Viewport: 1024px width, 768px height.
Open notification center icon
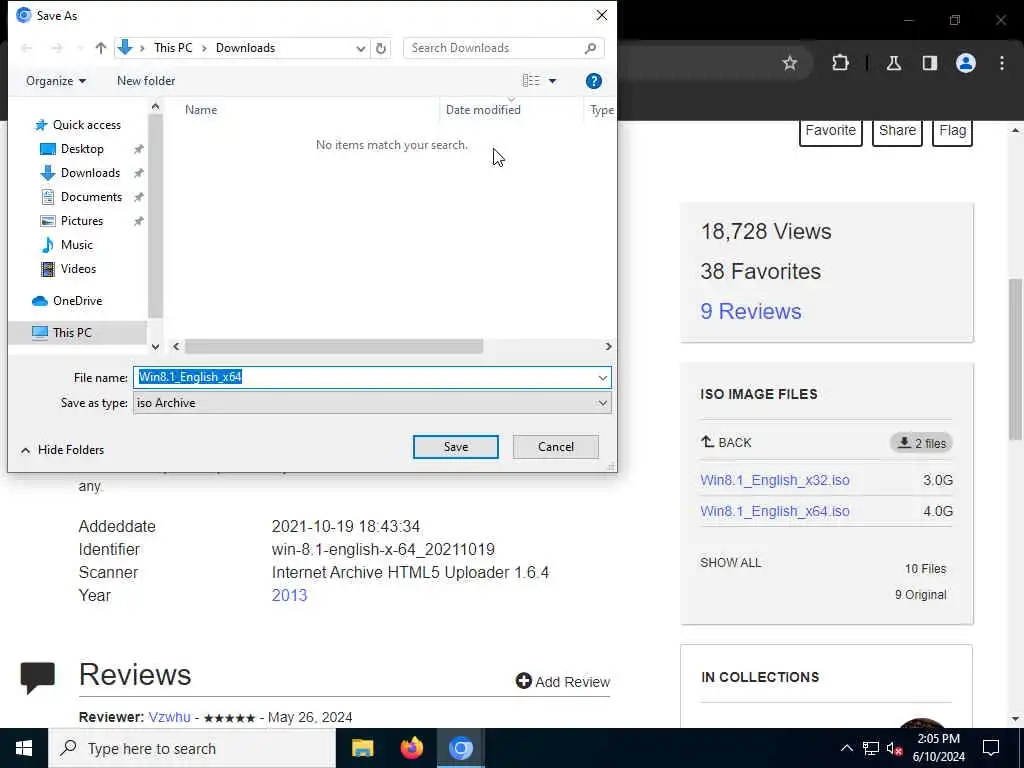point(991,748)
